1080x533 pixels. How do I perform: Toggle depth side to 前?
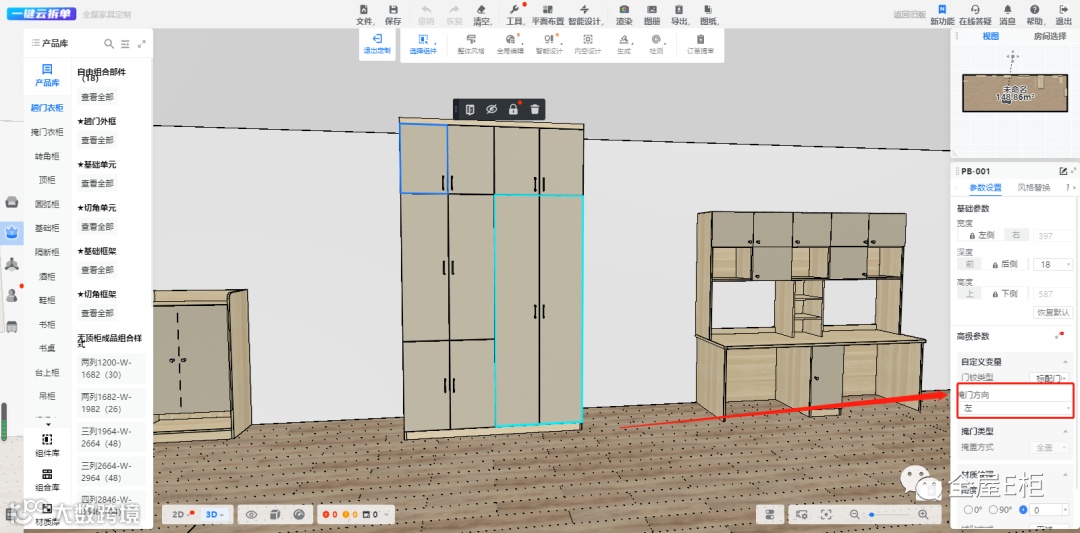[968, 264]
